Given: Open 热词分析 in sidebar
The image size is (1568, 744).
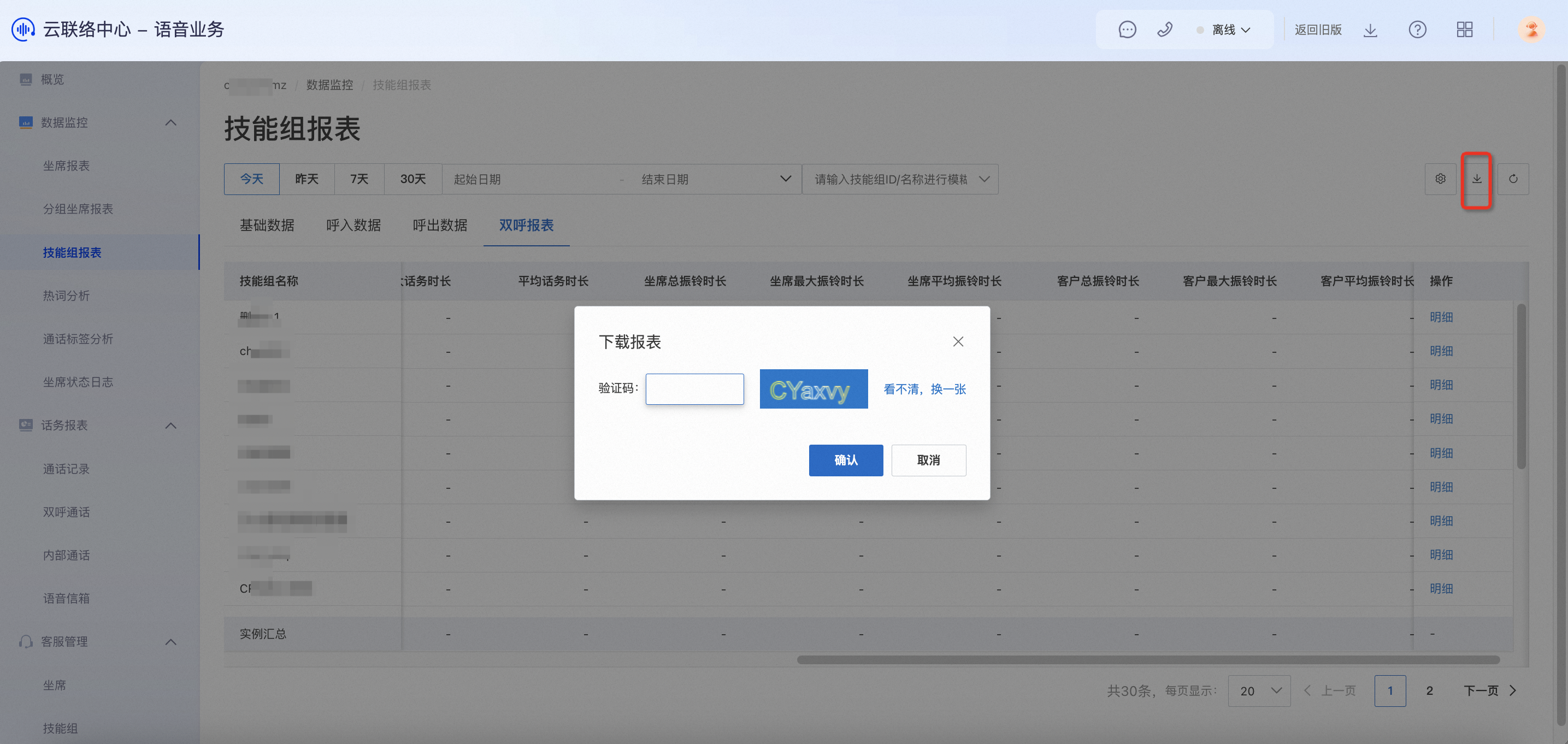Looking at the screenshot, I should point(66,296).
